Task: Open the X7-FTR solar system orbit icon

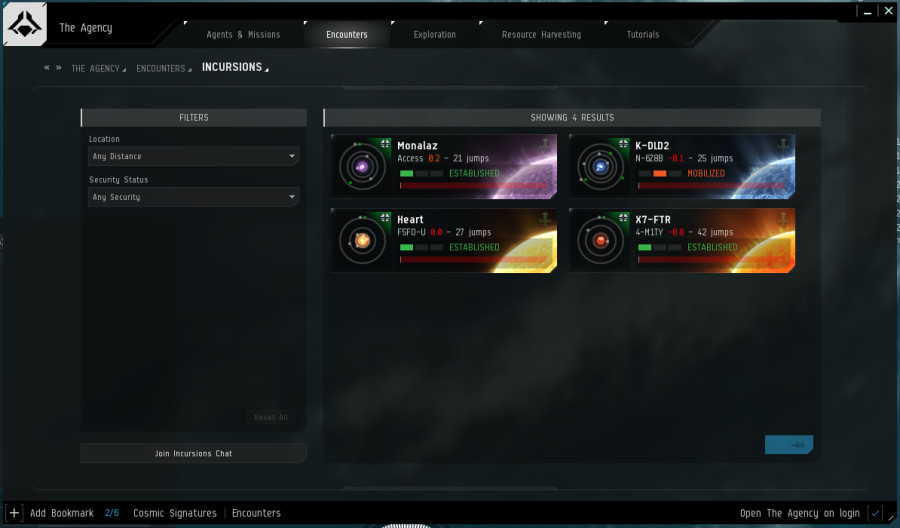Action: (600, 240)
